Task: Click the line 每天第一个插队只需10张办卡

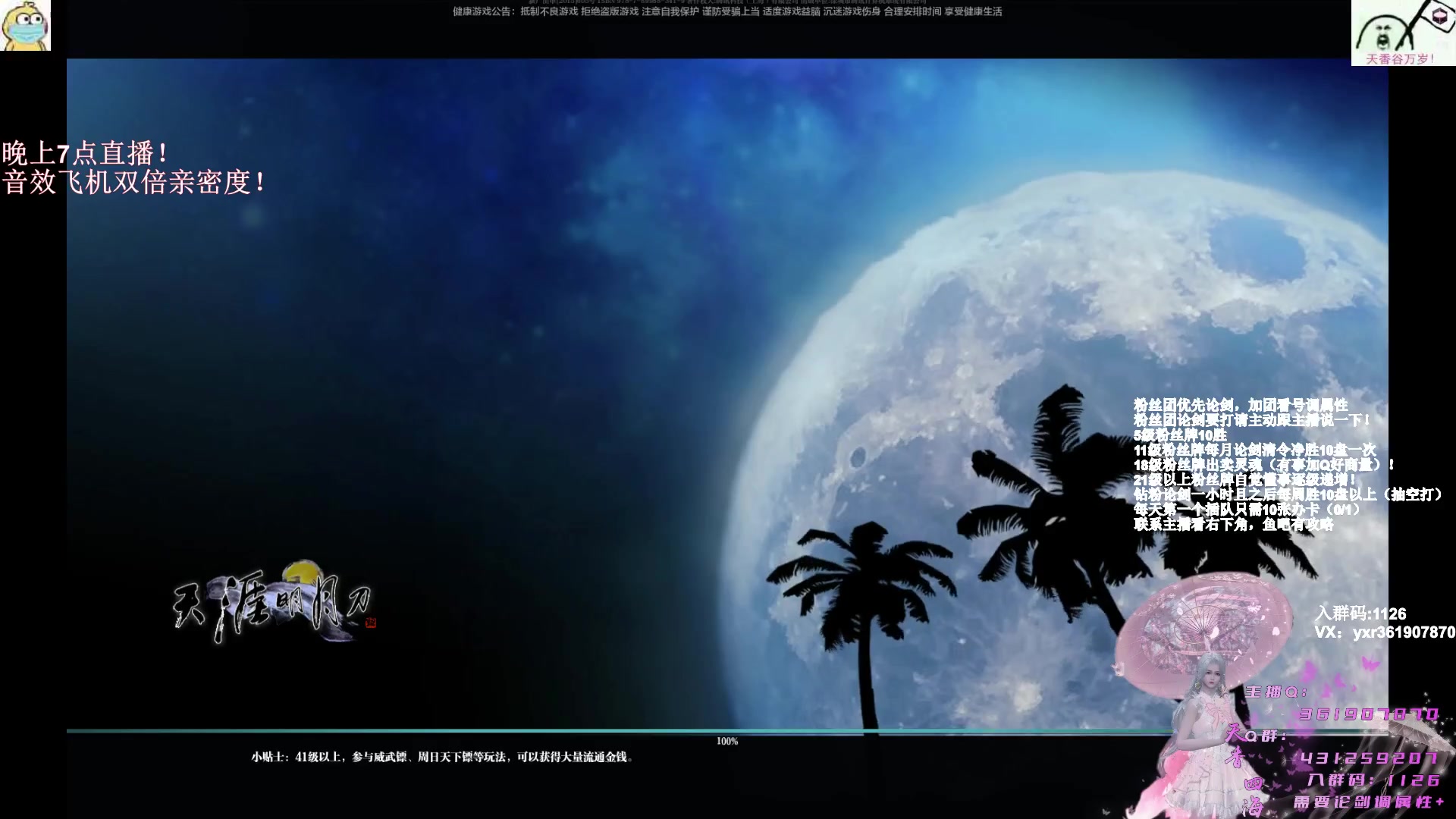Action: [1248, 510]
